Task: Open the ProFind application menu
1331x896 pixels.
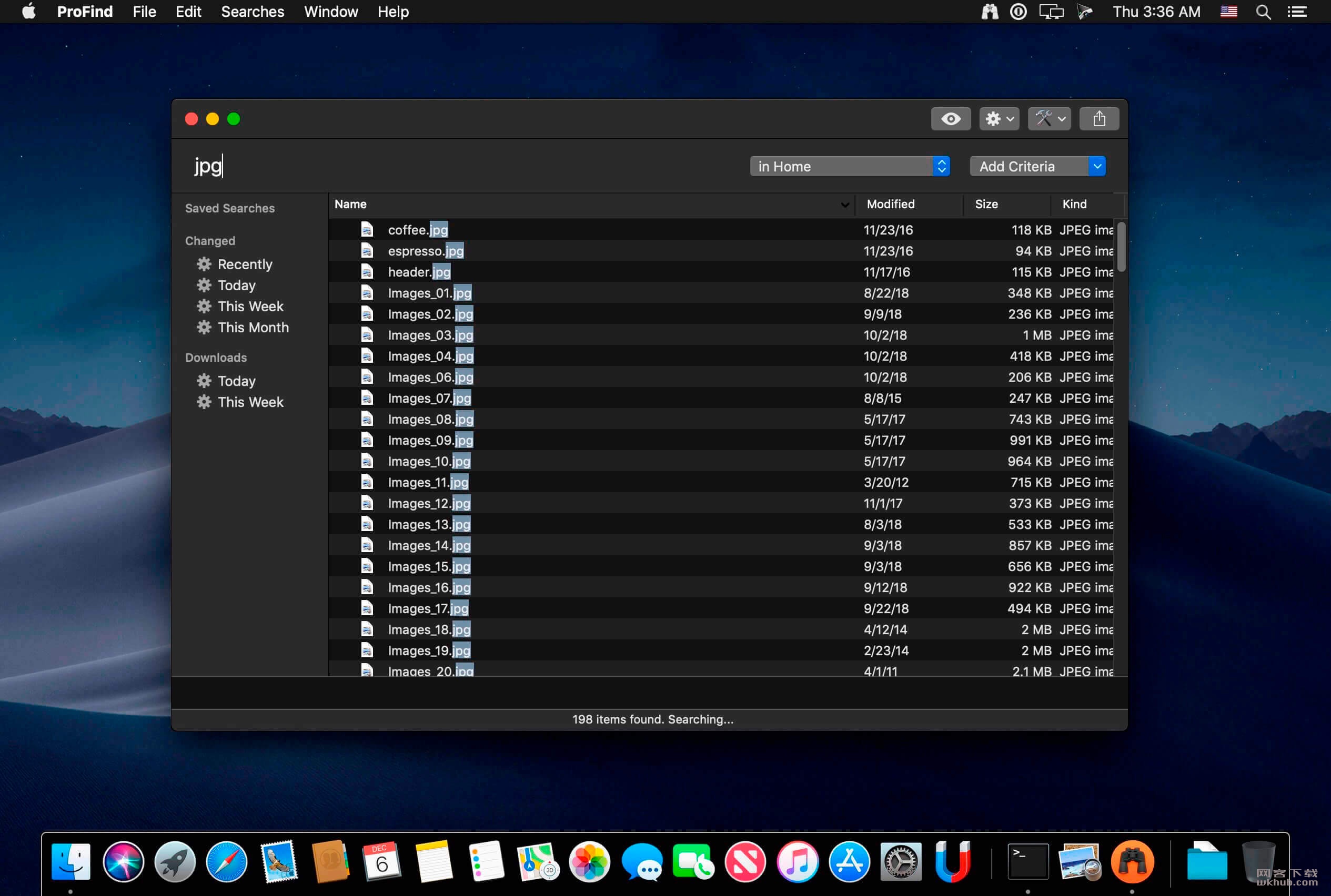Action: (85, 12)
